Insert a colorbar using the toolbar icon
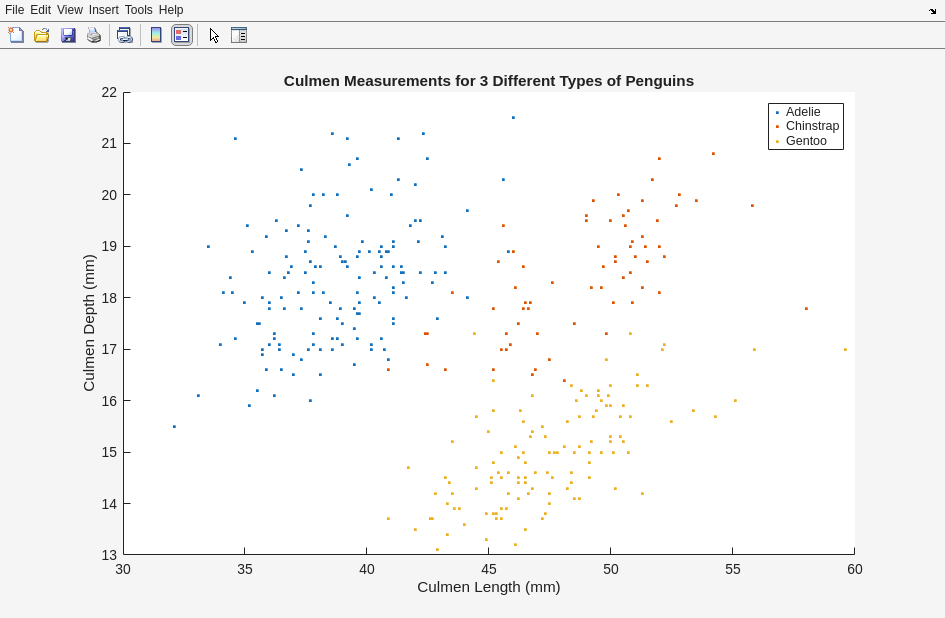 156,35
